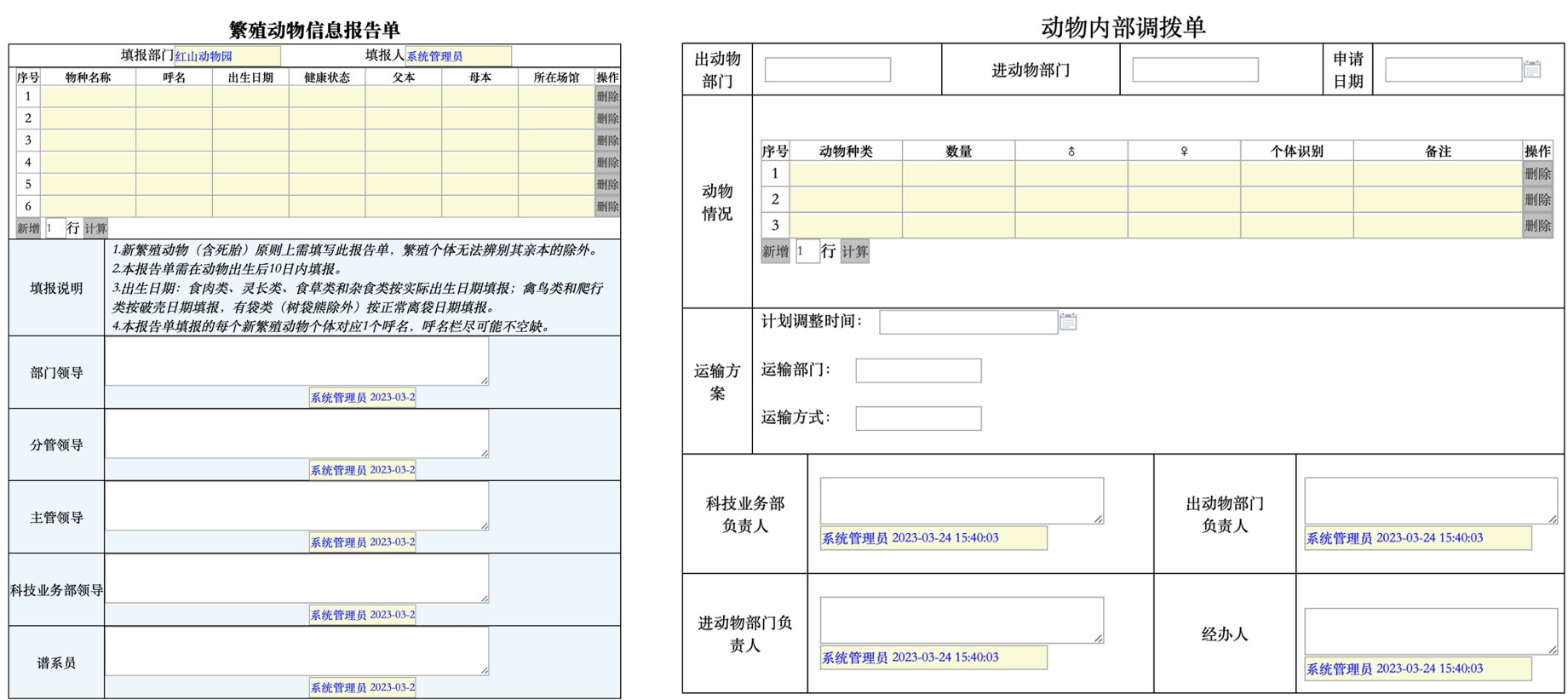1568x700 pixels.
Task: Delete row 1 in 动物内部调拨单 table
Action: pyautogui.click(x=1537, y=174)
